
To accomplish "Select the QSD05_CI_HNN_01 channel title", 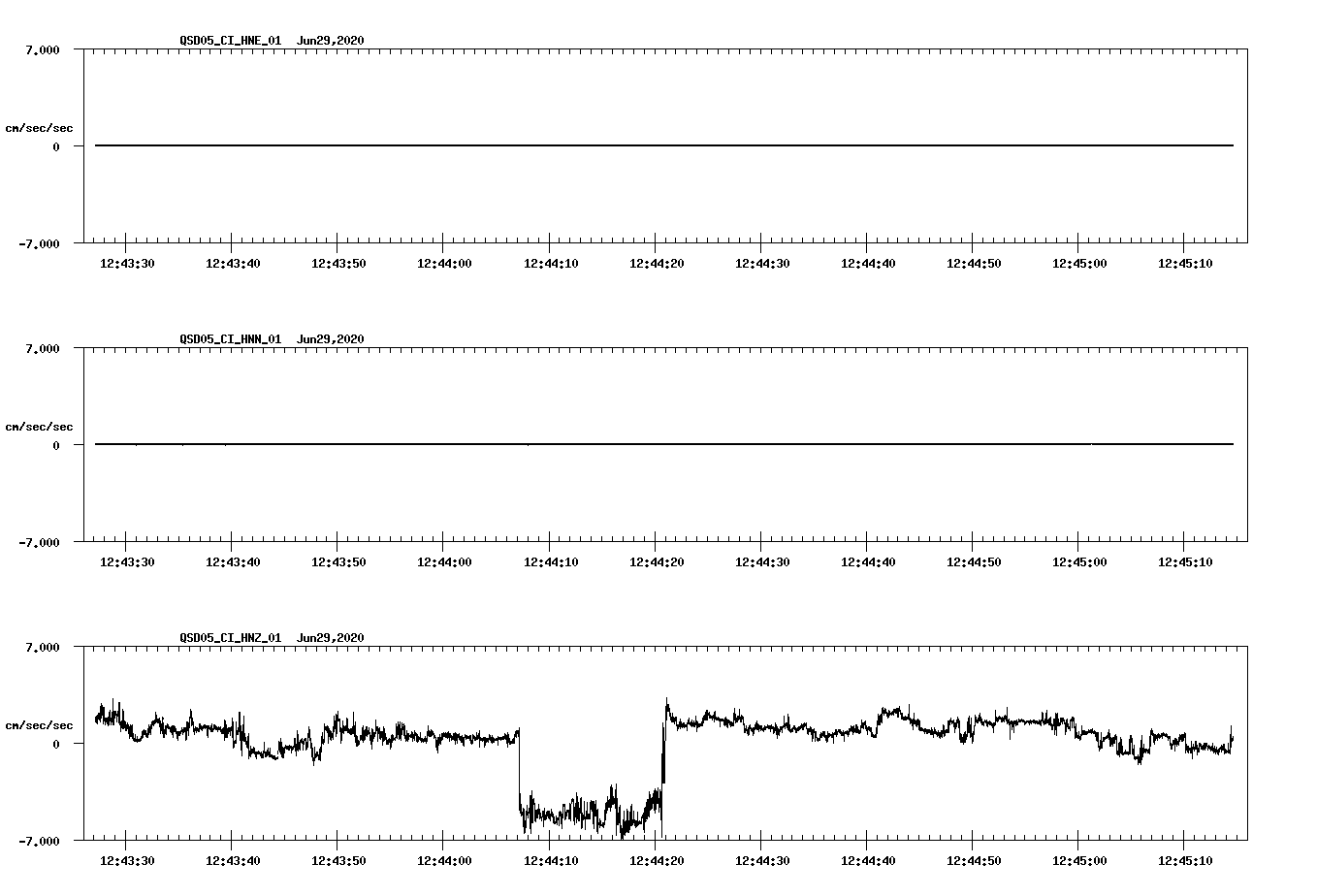I will tap(231, 339).
